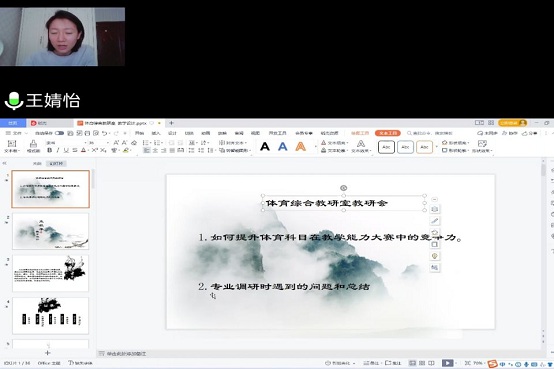
Task: Switch to the 大纲 outline panel tab
Action: point(37,164)
